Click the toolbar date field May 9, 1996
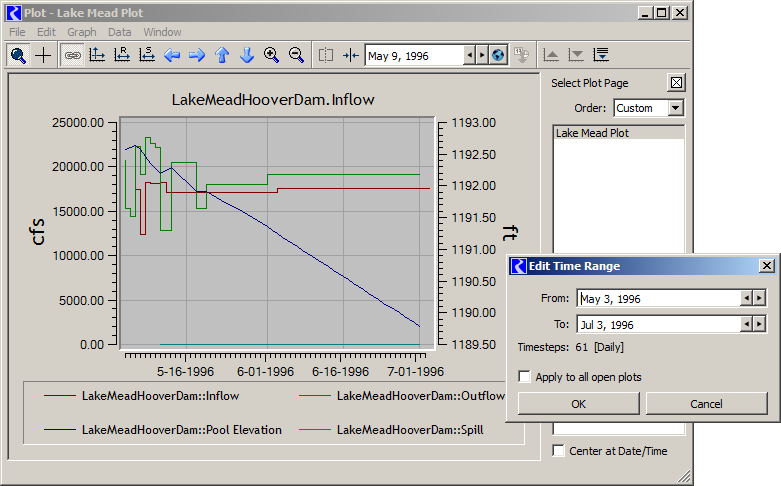The height and width of the screenshot is (486, 781). [414, 55]
